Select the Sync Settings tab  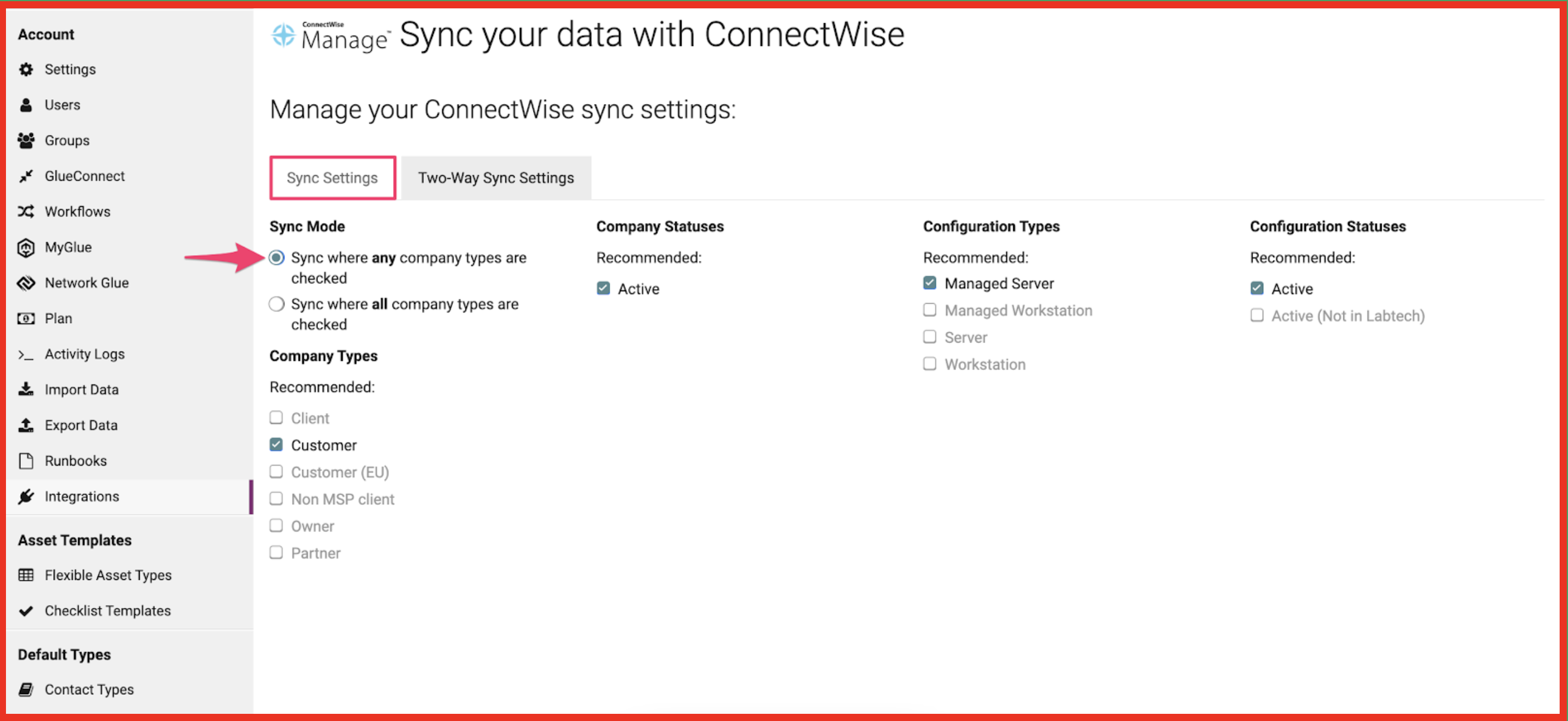pos(332,178)
